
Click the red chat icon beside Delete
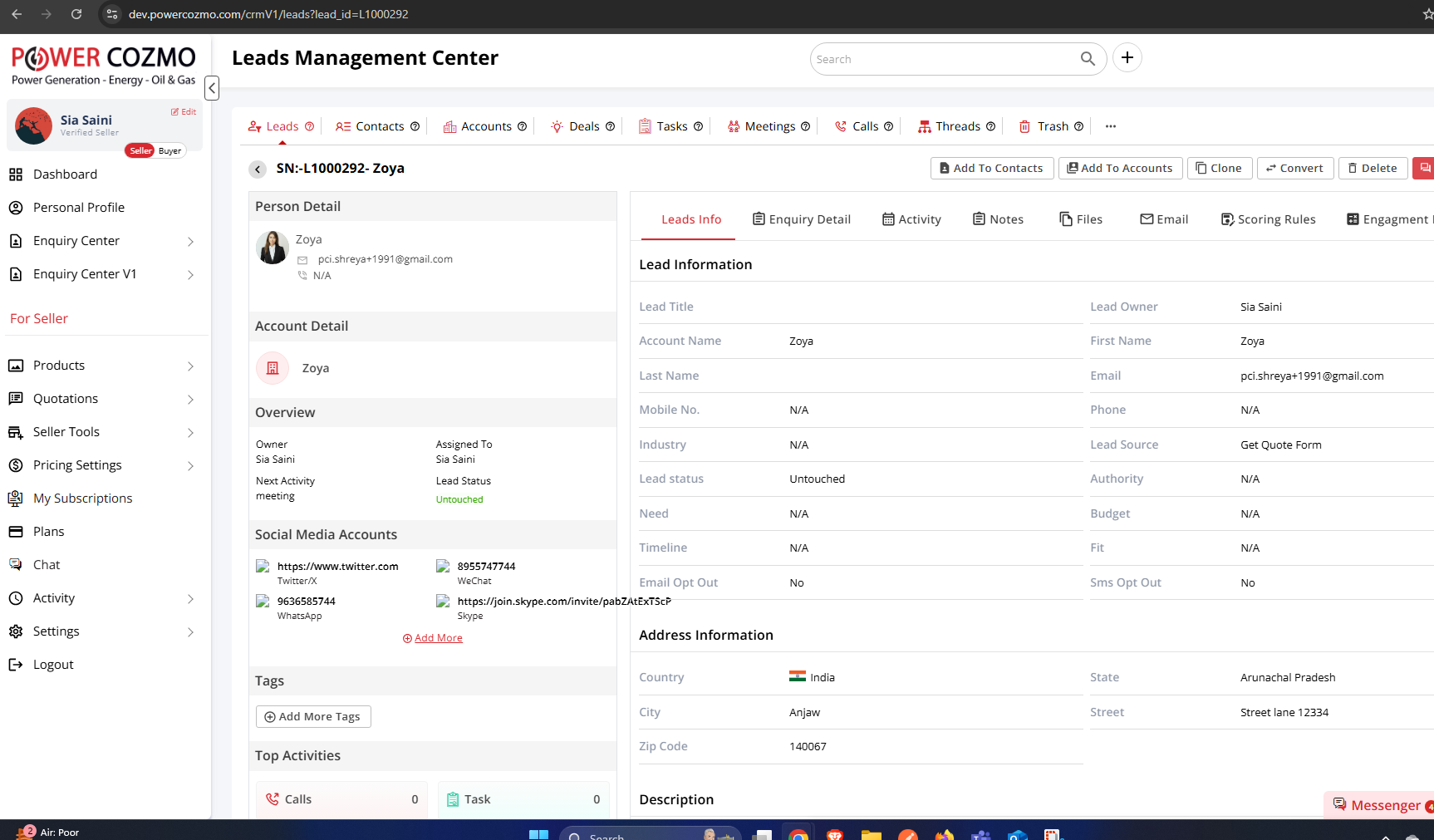(1424, 169)
